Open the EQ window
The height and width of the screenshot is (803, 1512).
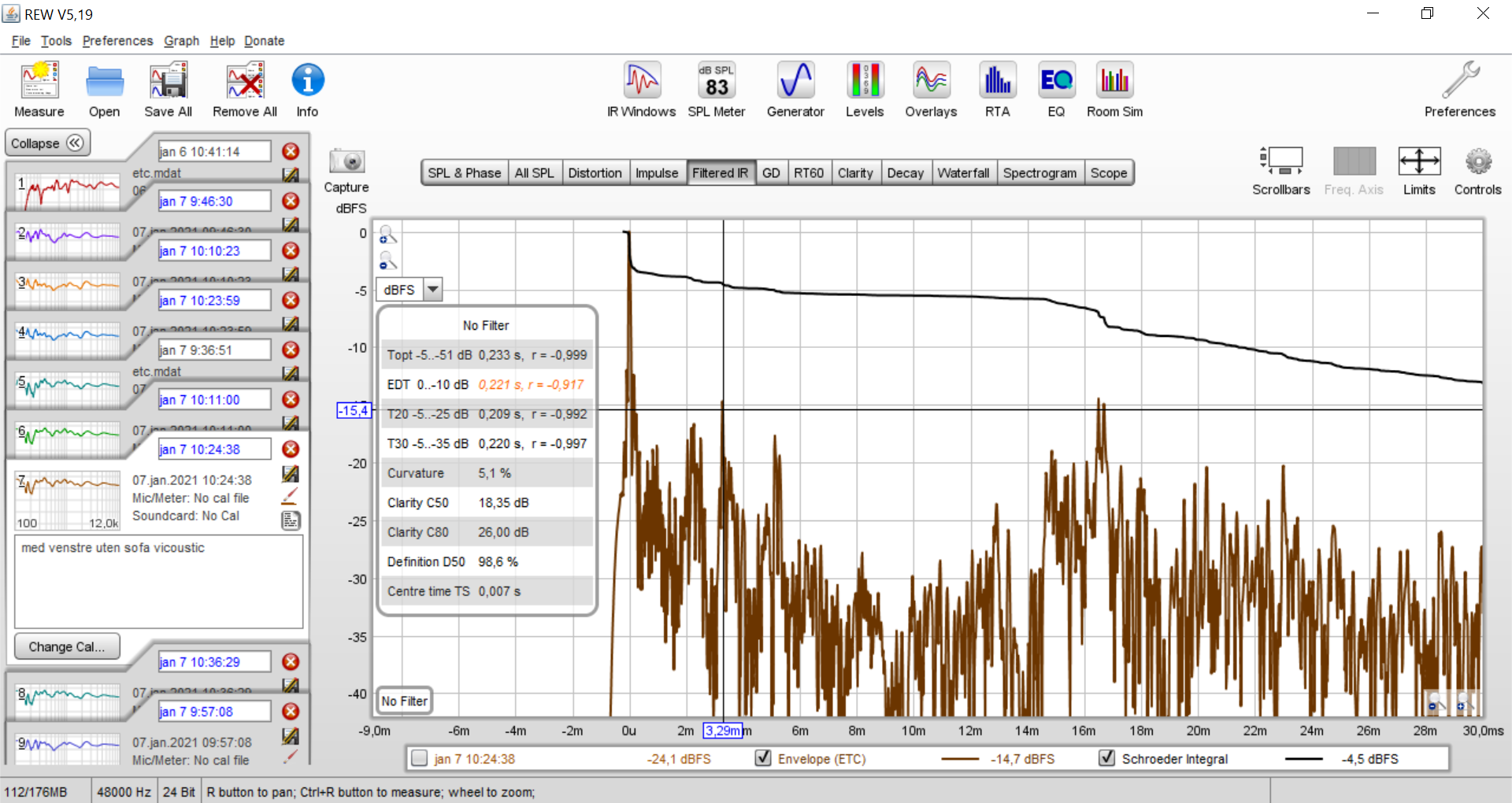(x=1056, y=80)
